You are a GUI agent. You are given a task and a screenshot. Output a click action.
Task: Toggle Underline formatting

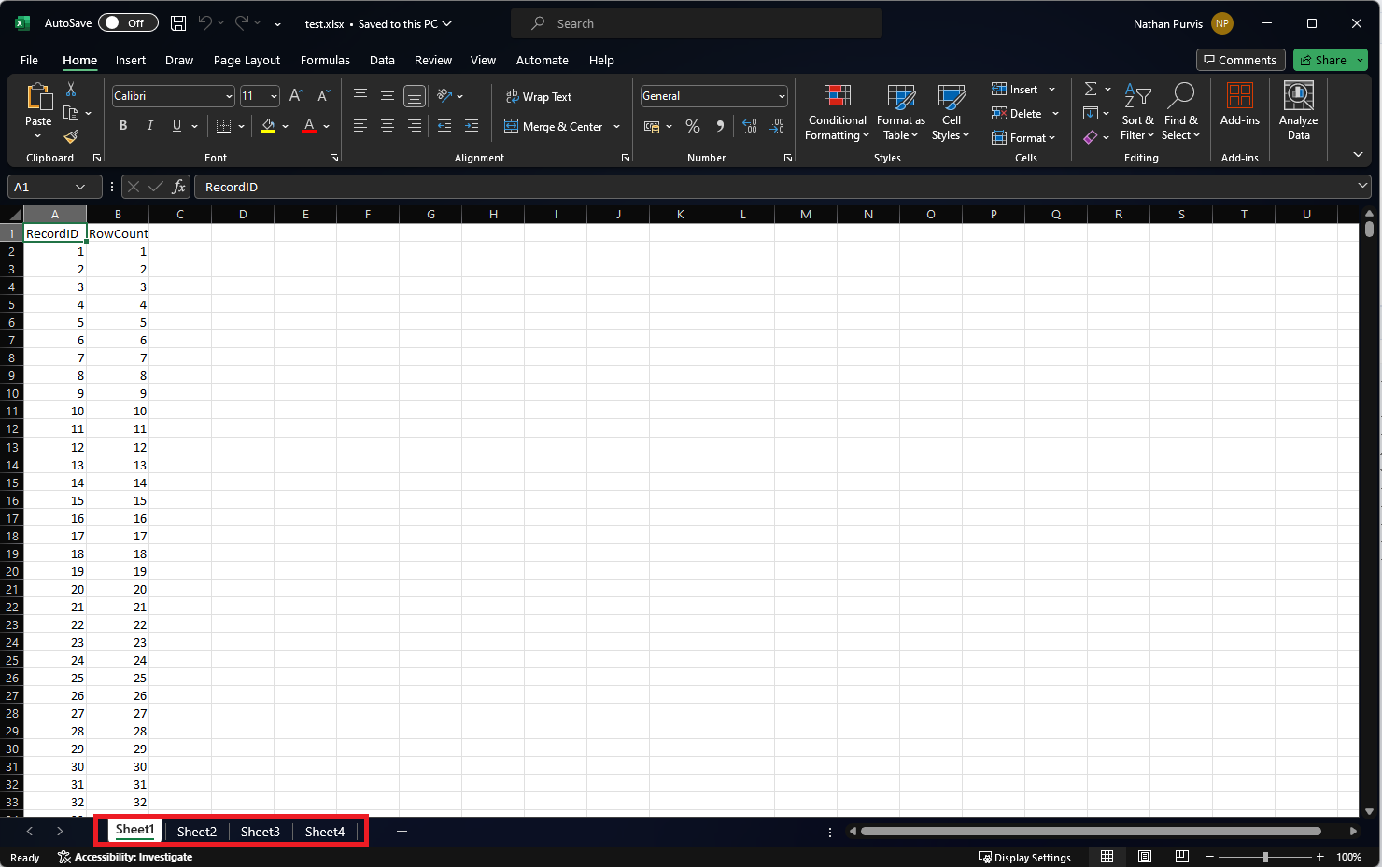pos(176,125)
